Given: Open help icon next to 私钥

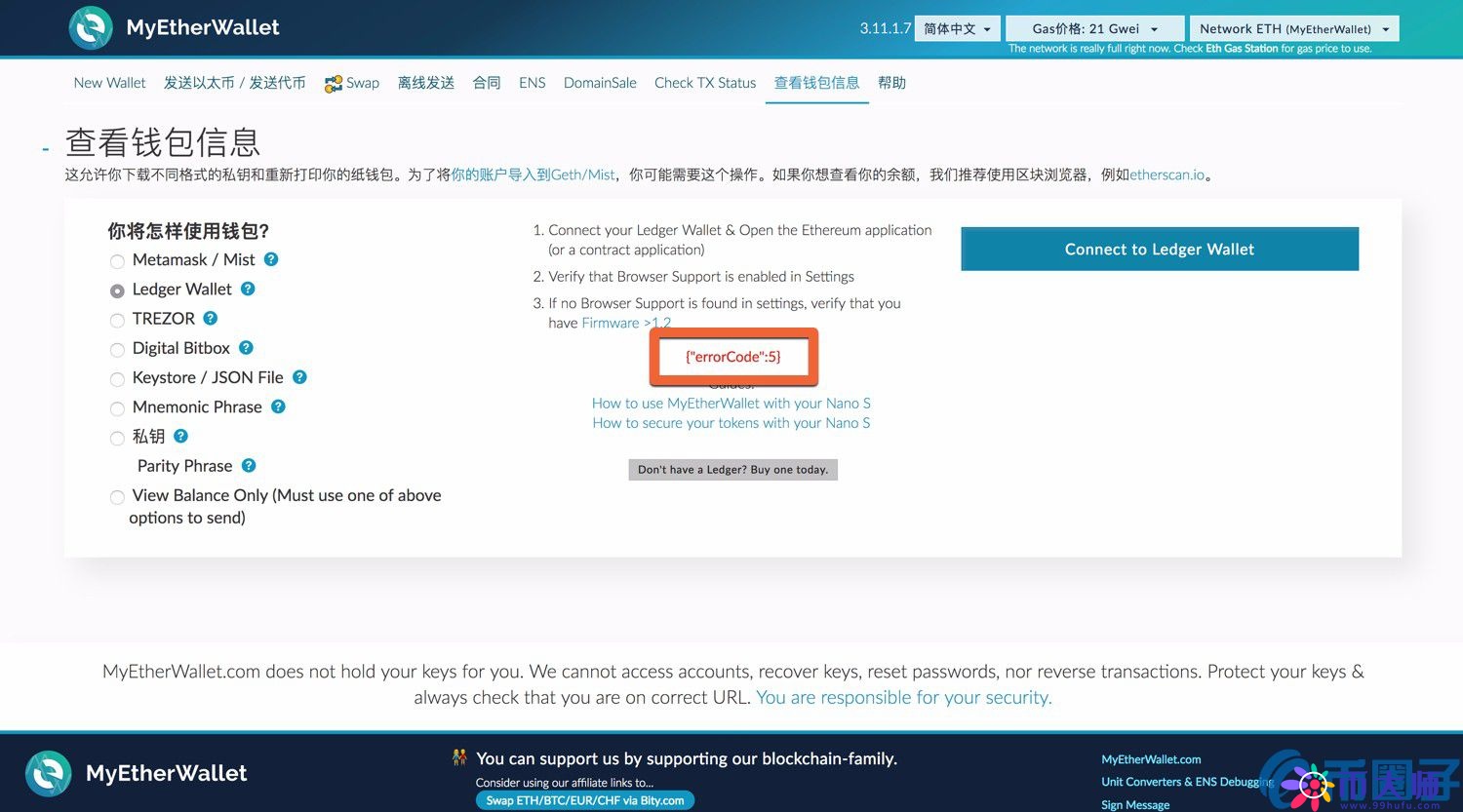Looking at the screenshot, I should (180, 436).
